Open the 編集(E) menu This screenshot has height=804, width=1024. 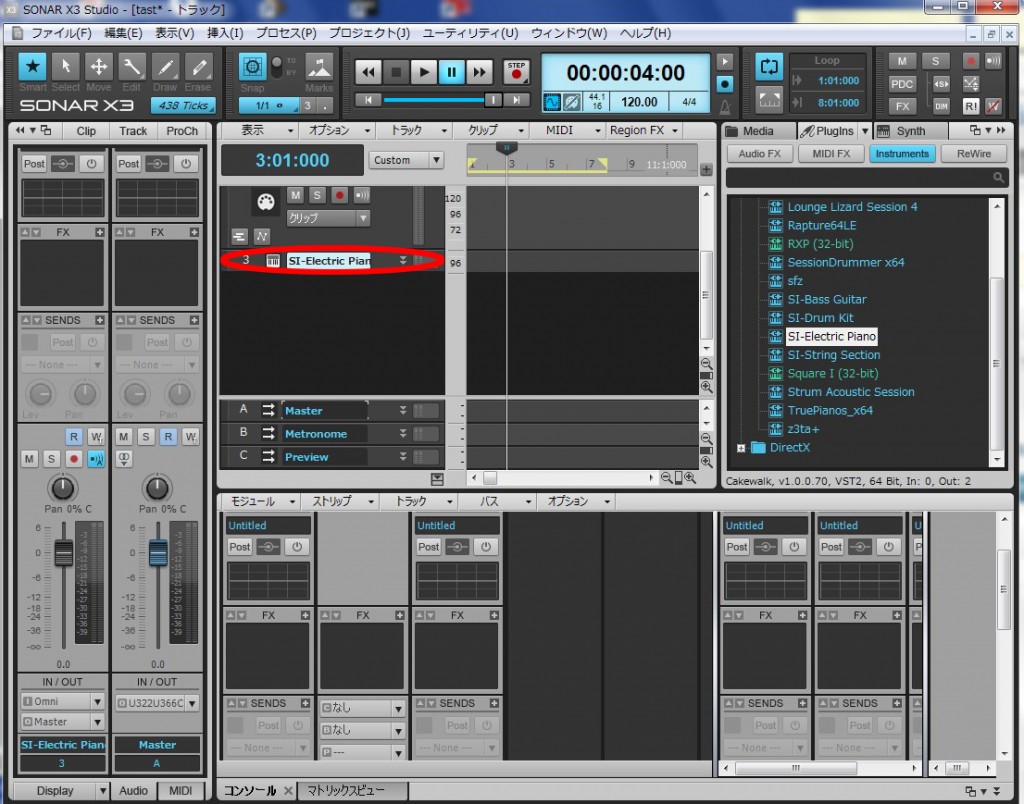pos(123,33)
